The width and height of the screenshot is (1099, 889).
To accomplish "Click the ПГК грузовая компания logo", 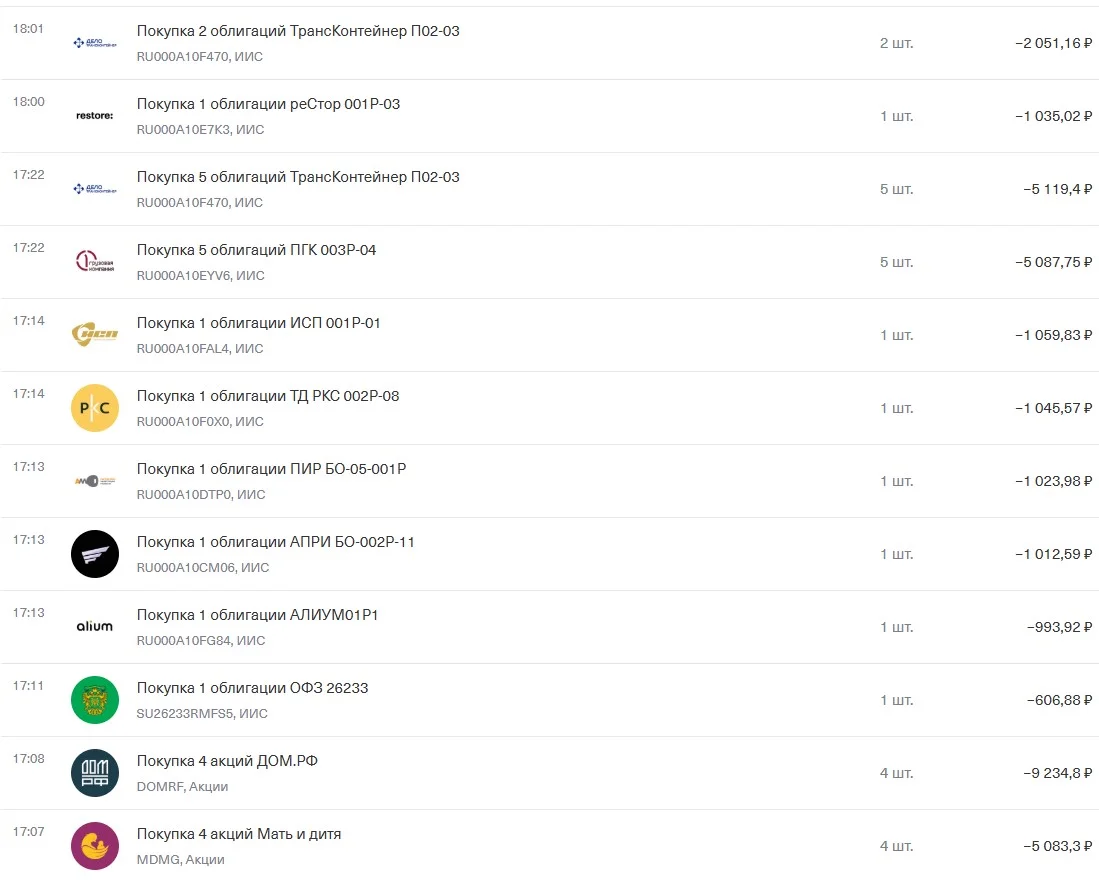I will pyautogui.click(x=95, y=262).
